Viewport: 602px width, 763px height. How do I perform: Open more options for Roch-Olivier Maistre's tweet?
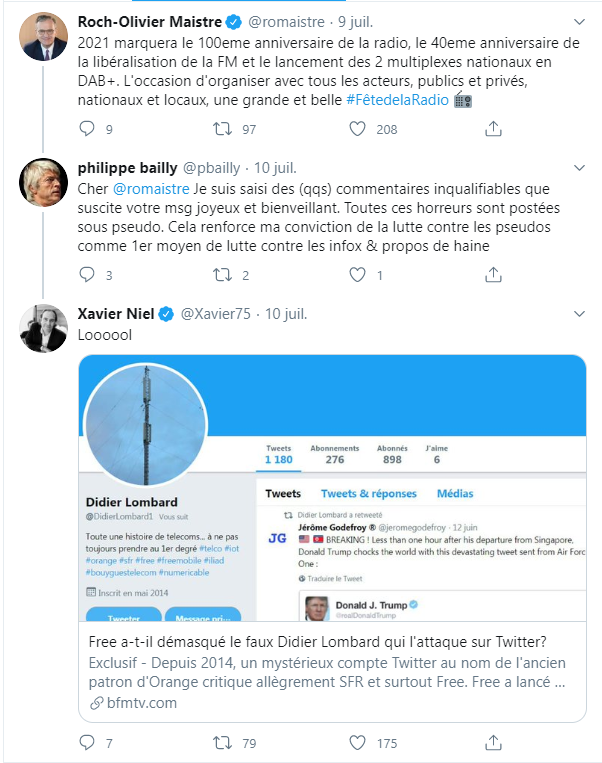coord(580,21)
